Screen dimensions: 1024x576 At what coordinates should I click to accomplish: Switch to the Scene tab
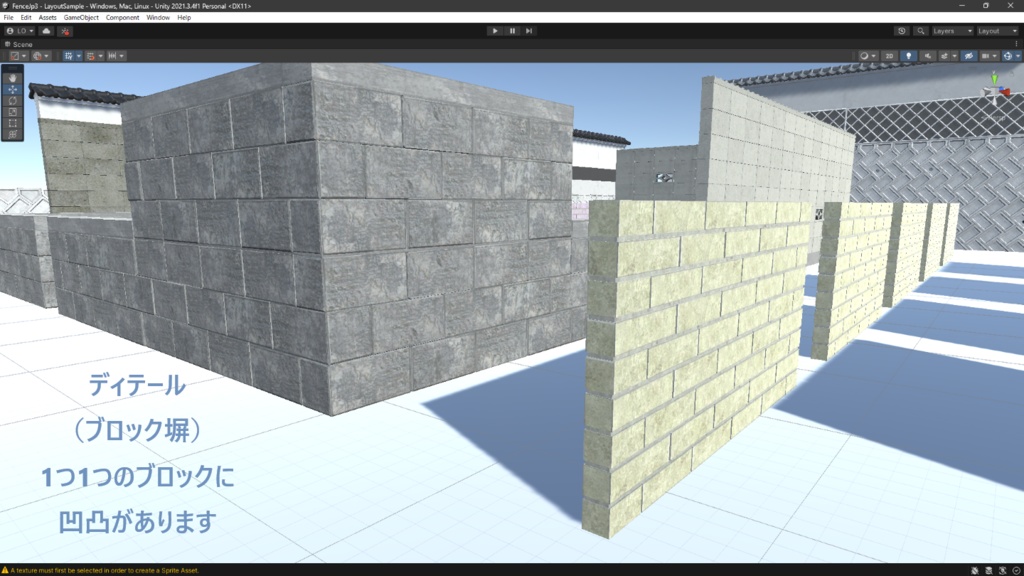coord(19,44)
